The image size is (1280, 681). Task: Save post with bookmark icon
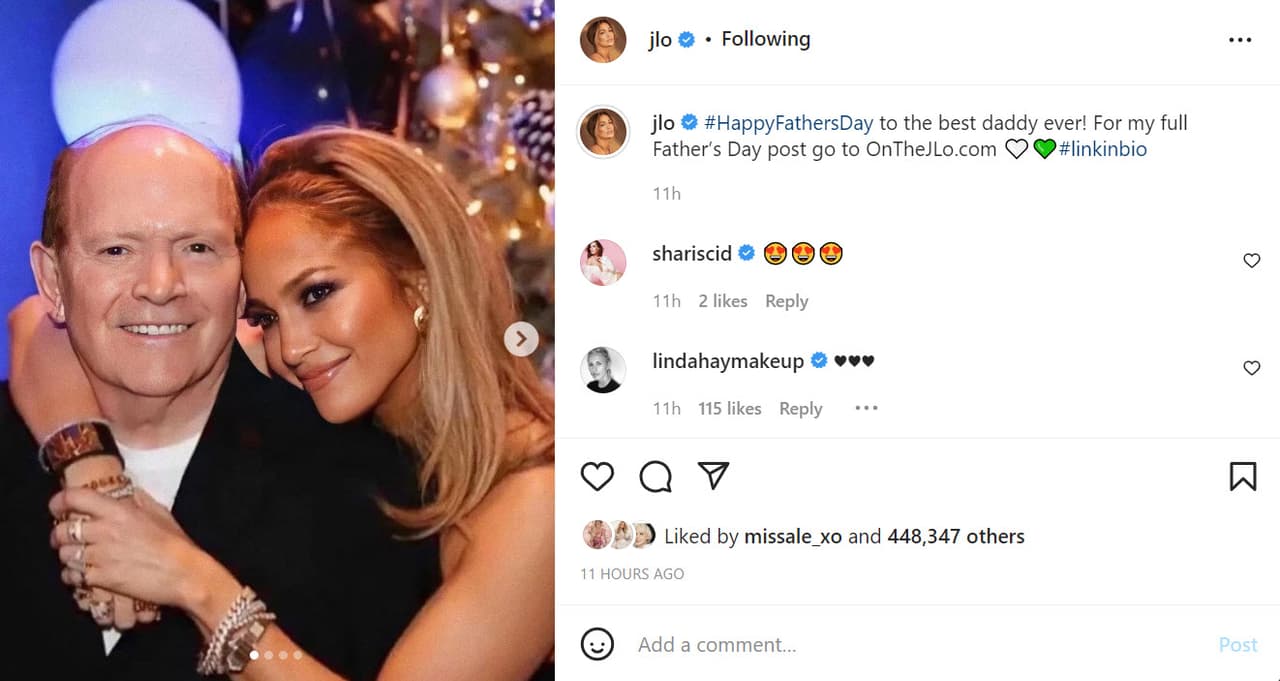coord(1242,477)
